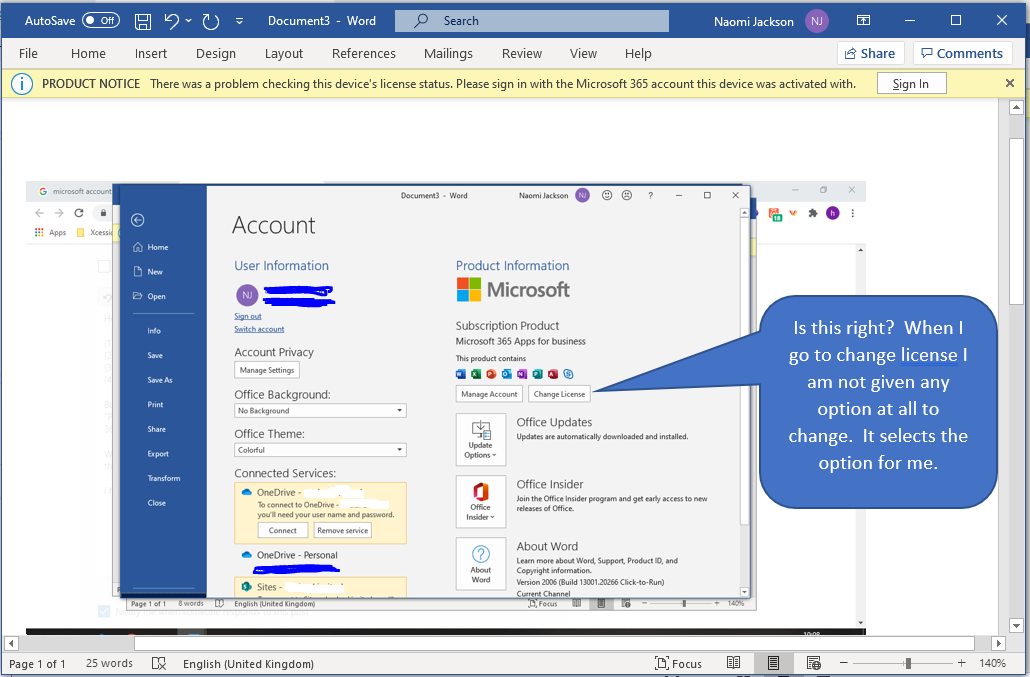Click the proofing errors icon in status bar

159,664
